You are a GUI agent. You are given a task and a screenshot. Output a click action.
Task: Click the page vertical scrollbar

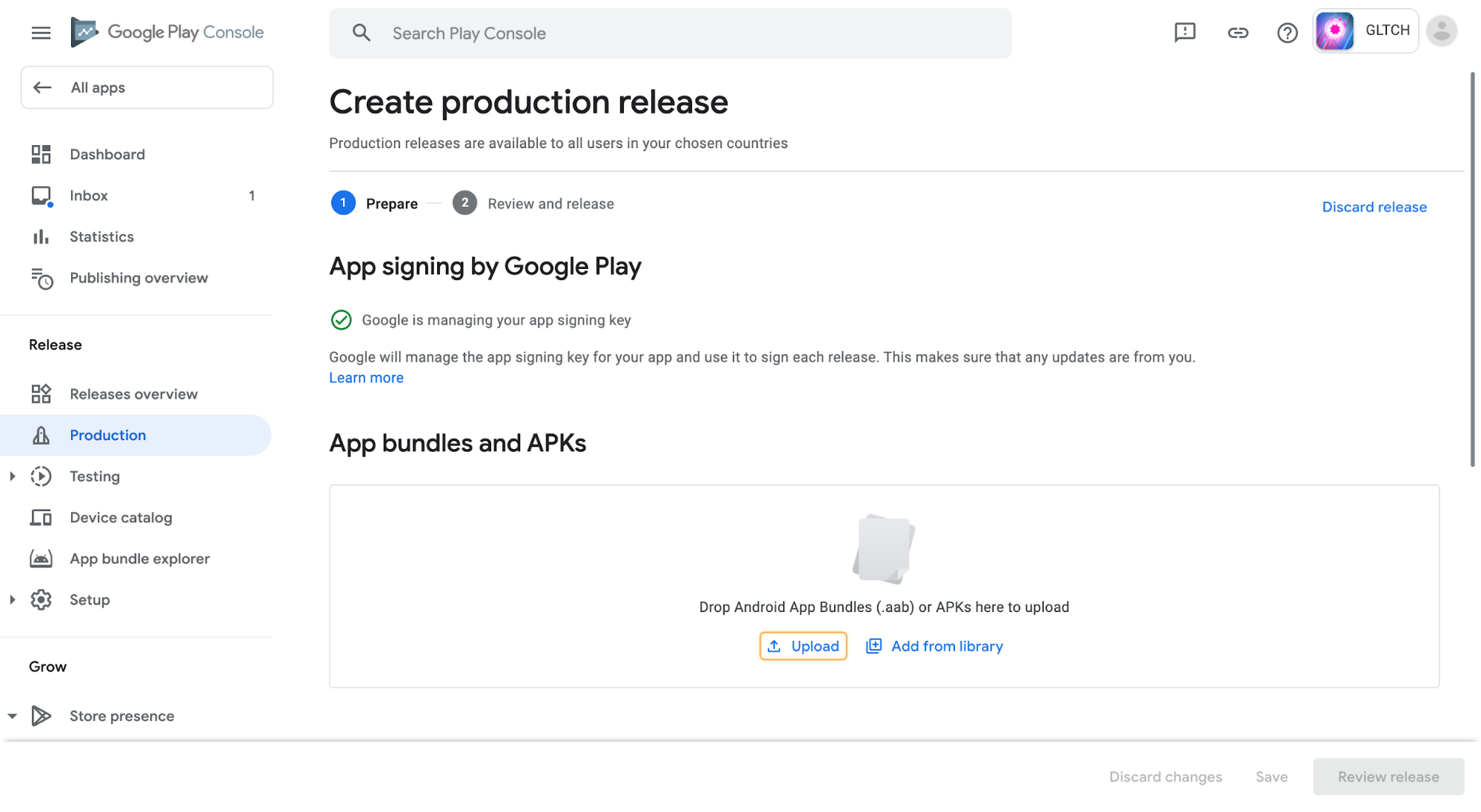click(1472, 269)
